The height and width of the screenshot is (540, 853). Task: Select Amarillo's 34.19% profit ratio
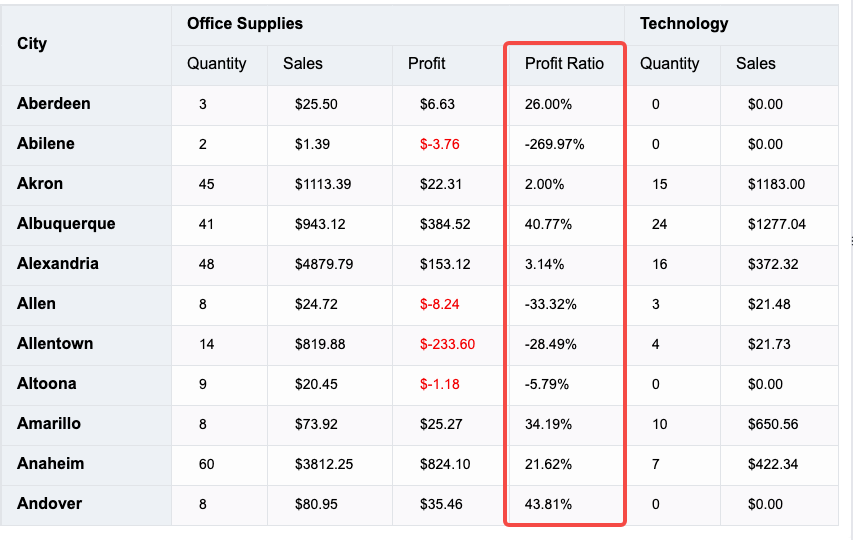(x=548, y=424)
